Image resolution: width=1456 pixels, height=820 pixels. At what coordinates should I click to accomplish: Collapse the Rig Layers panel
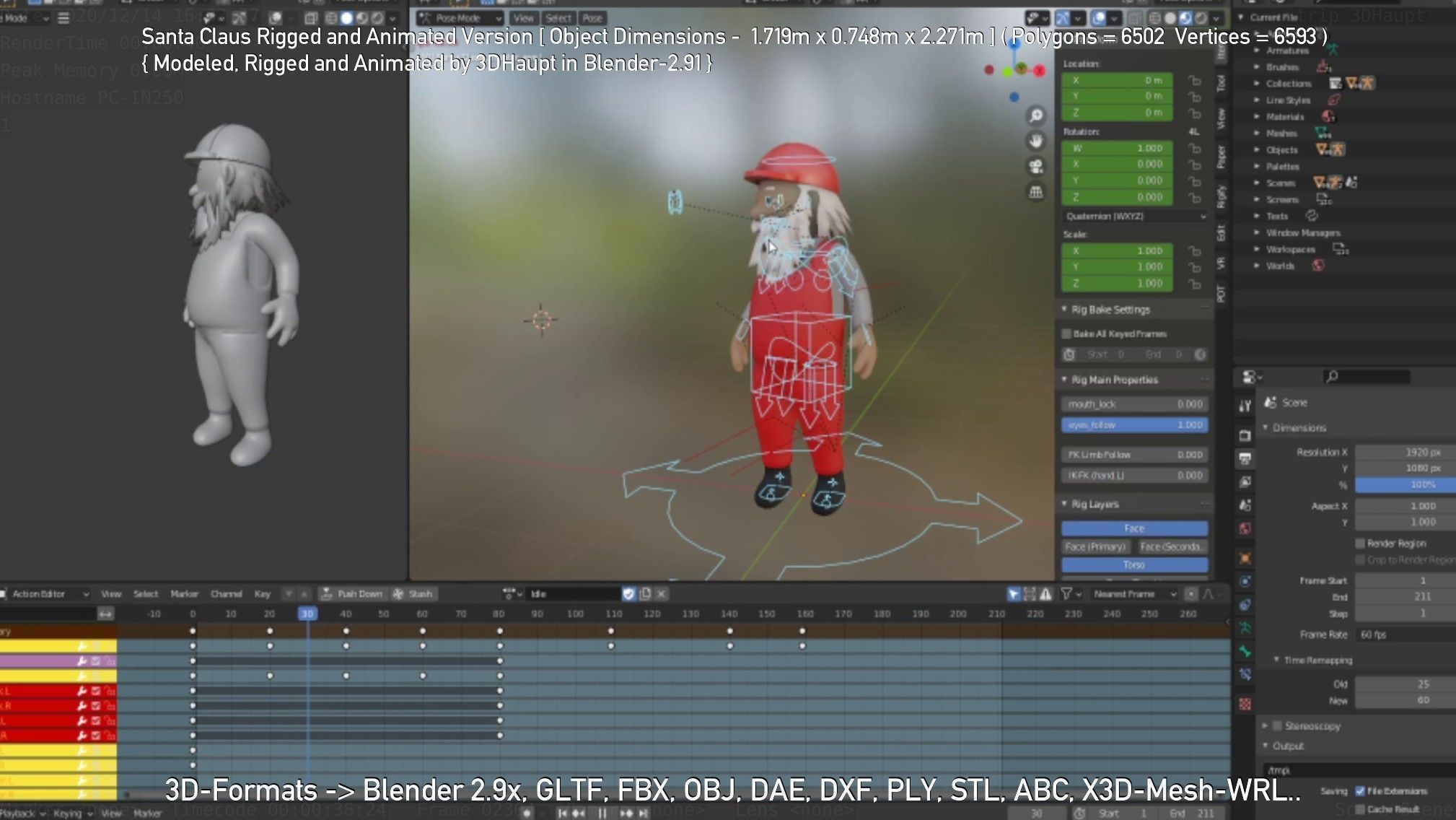(x=1064, y=503)
